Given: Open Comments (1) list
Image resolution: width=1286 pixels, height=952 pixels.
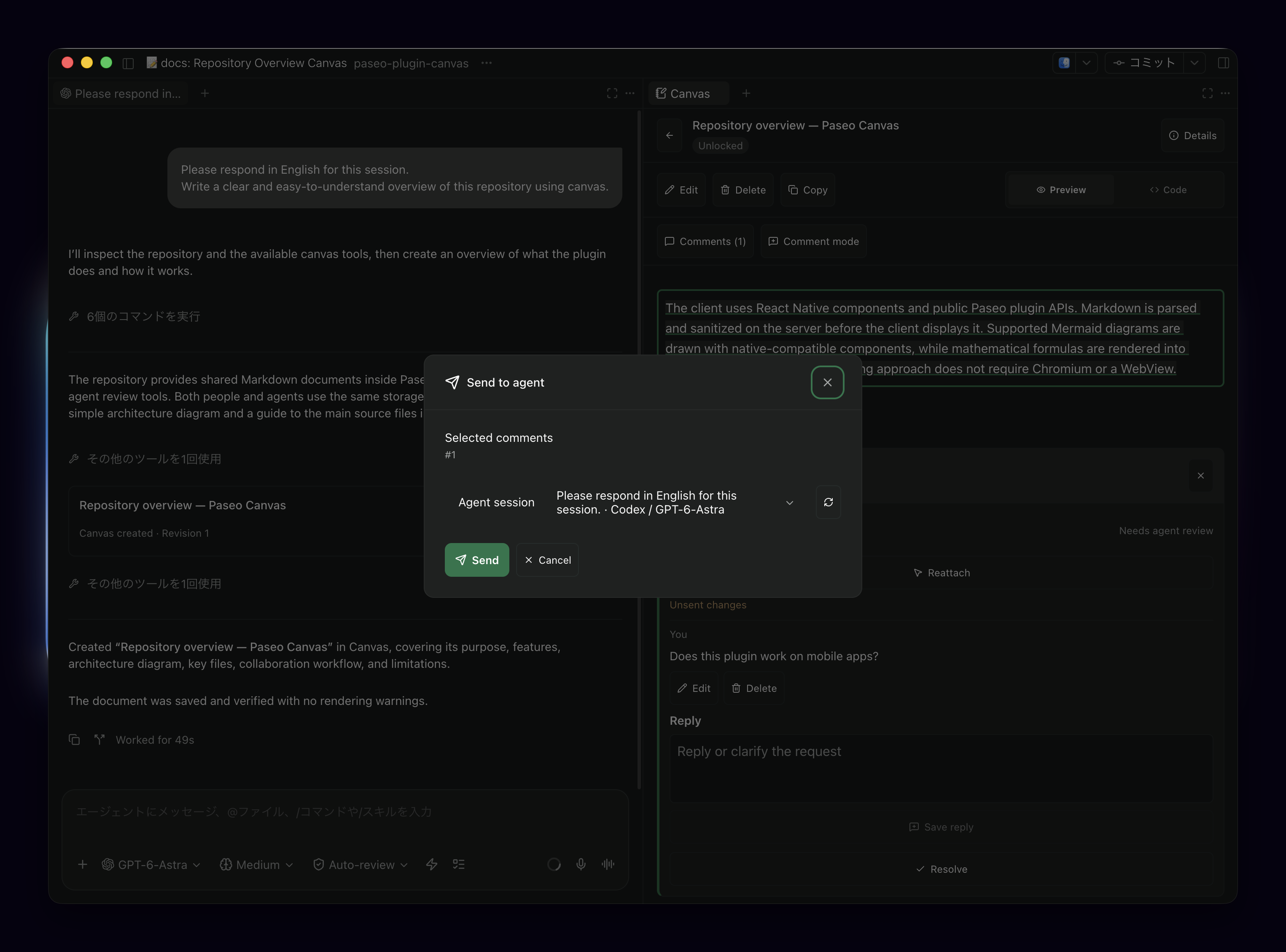Looking at the screenshot, I should coord(705,241).
